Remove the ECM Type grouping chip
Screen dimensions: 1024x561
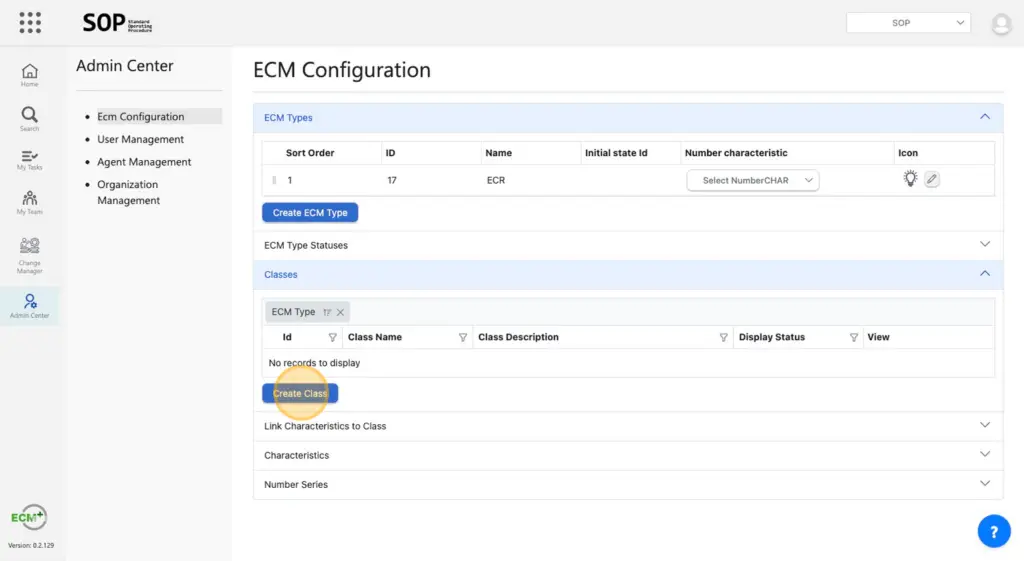tap(340, 312)
